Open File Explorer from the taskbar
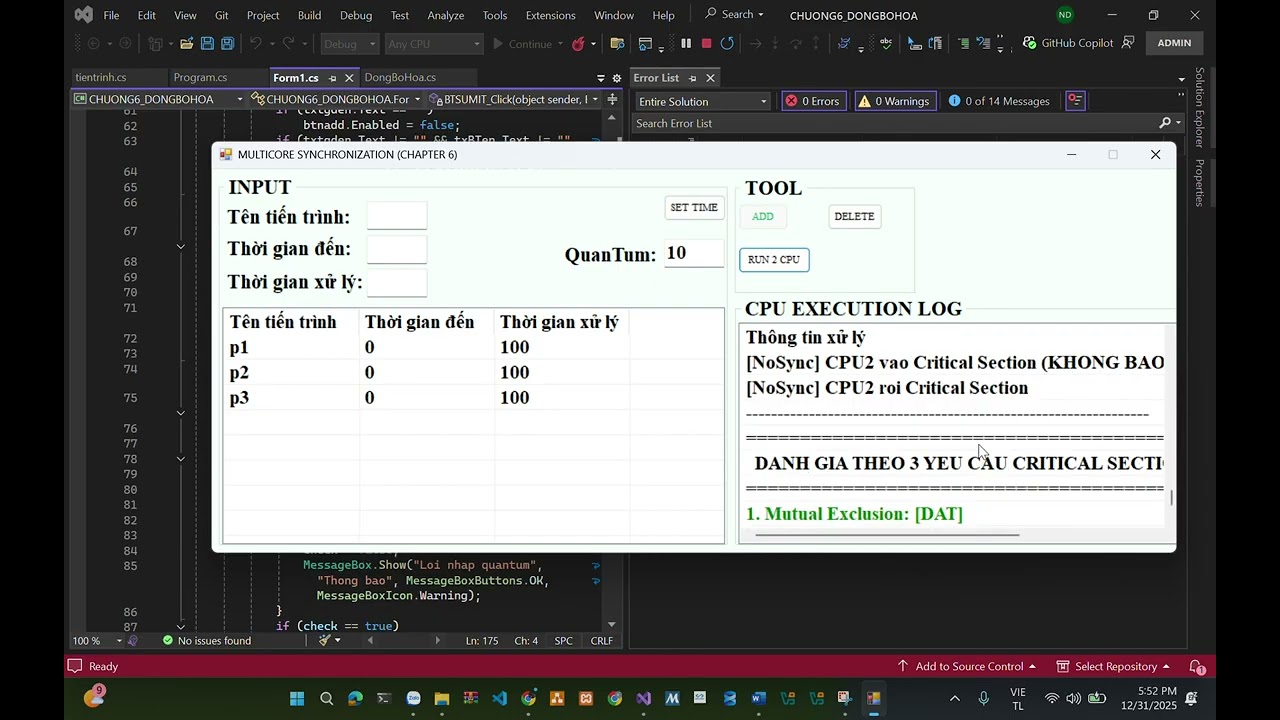 pos(442,698)
